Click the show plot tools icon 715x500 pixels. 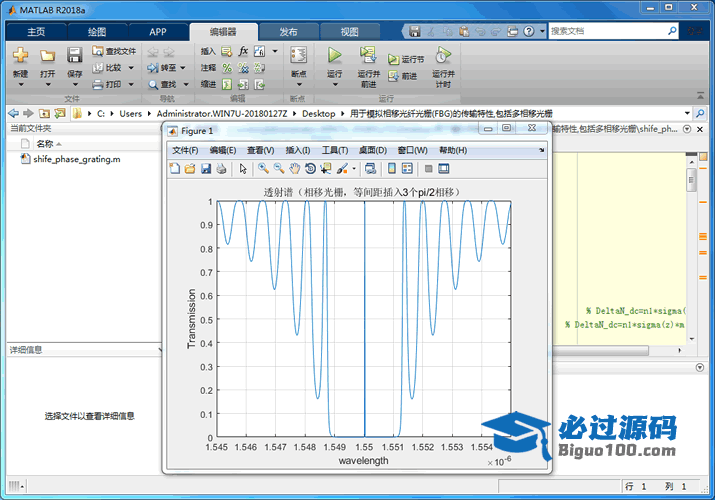coord(444,169)
